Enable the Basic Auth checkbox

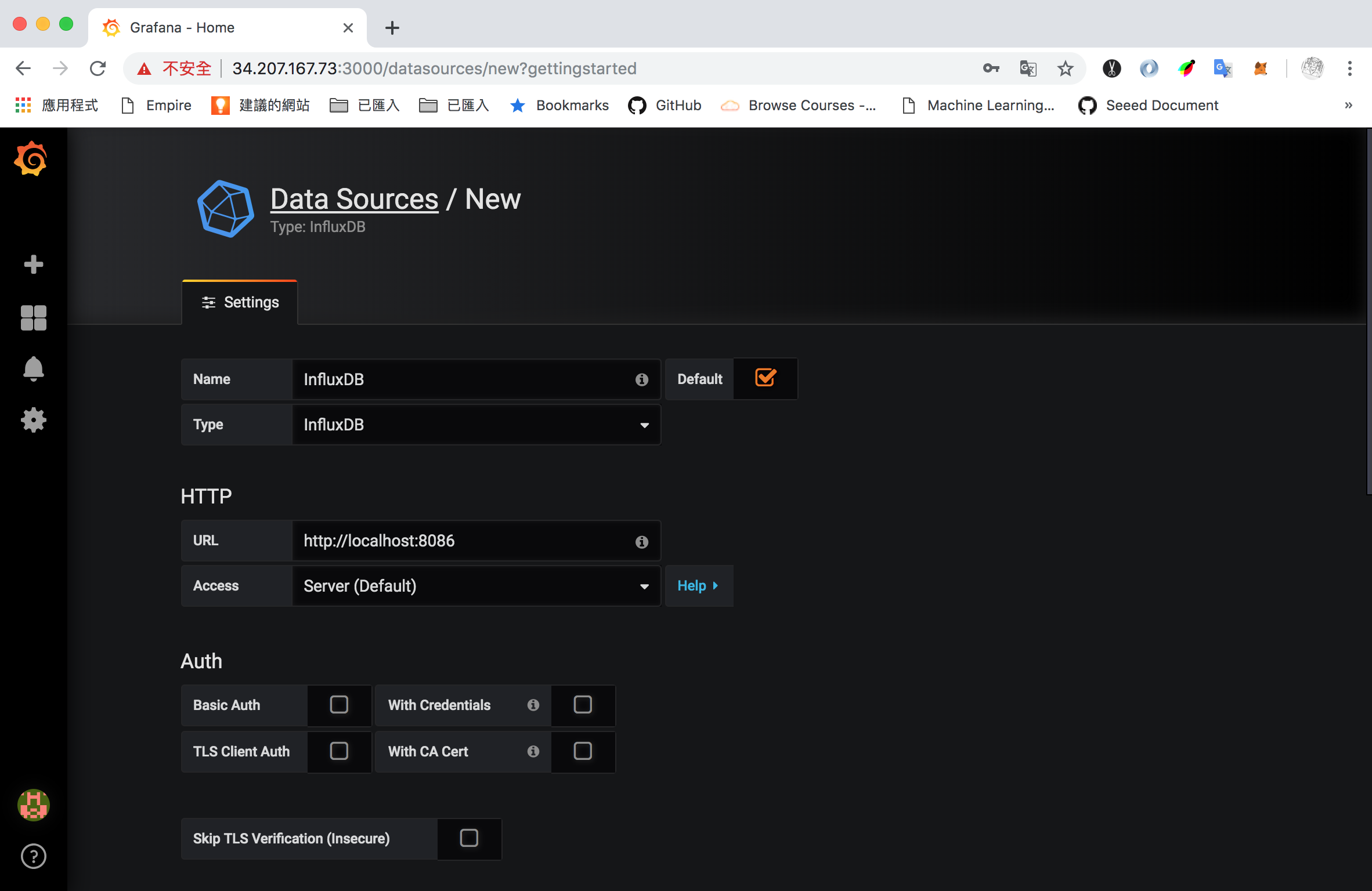(339, 705)
